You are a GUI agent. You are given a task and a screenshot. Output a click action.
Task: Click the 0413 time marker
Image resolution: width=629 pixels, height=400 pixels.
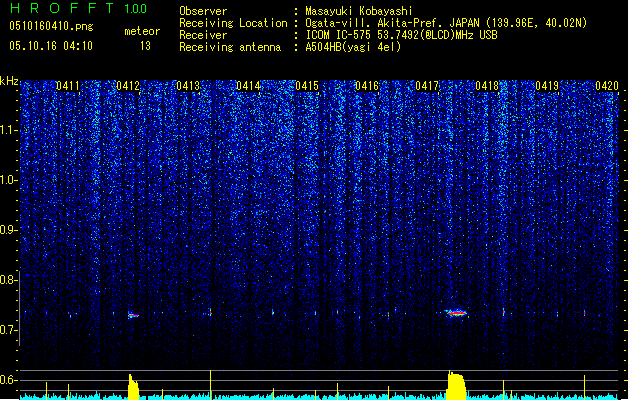tap(188, 86)
